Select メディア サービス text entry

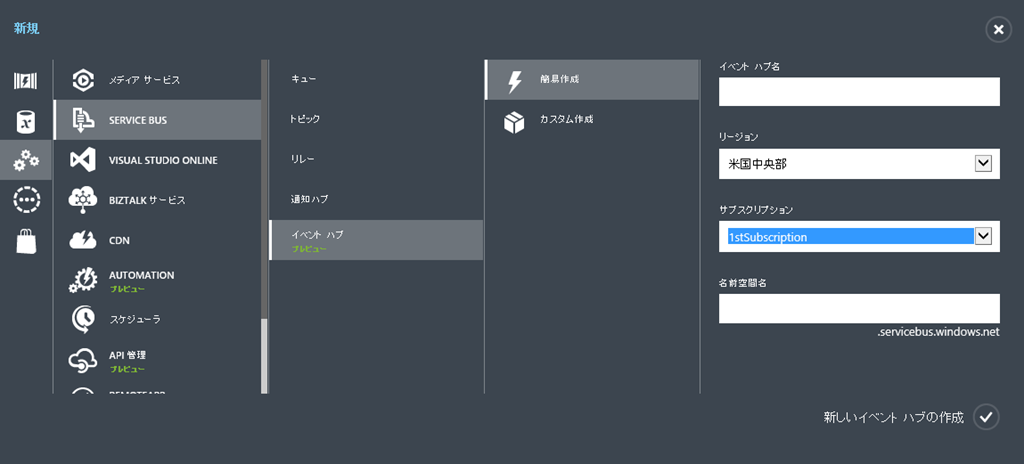(x=144, y=80)
